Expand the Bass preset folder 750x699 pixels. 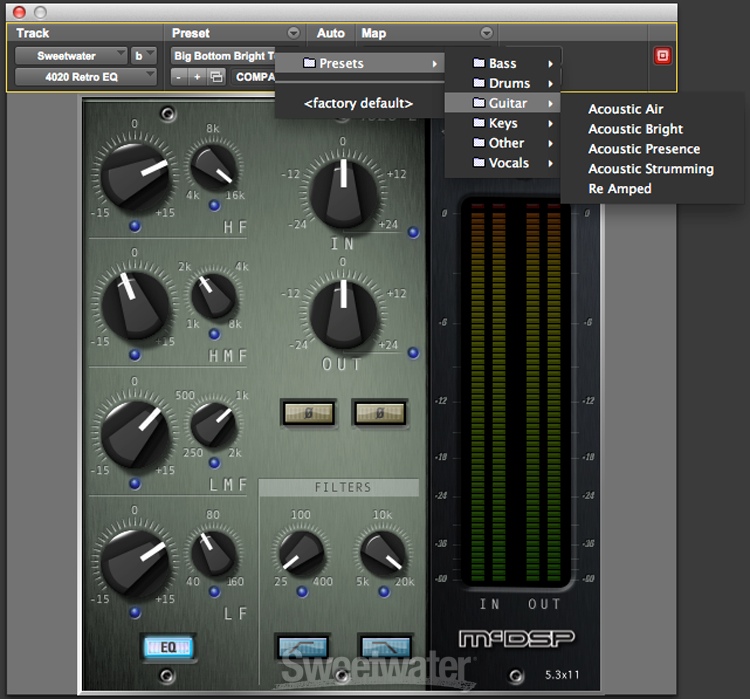pyautogui.click(x=502, y=63)
